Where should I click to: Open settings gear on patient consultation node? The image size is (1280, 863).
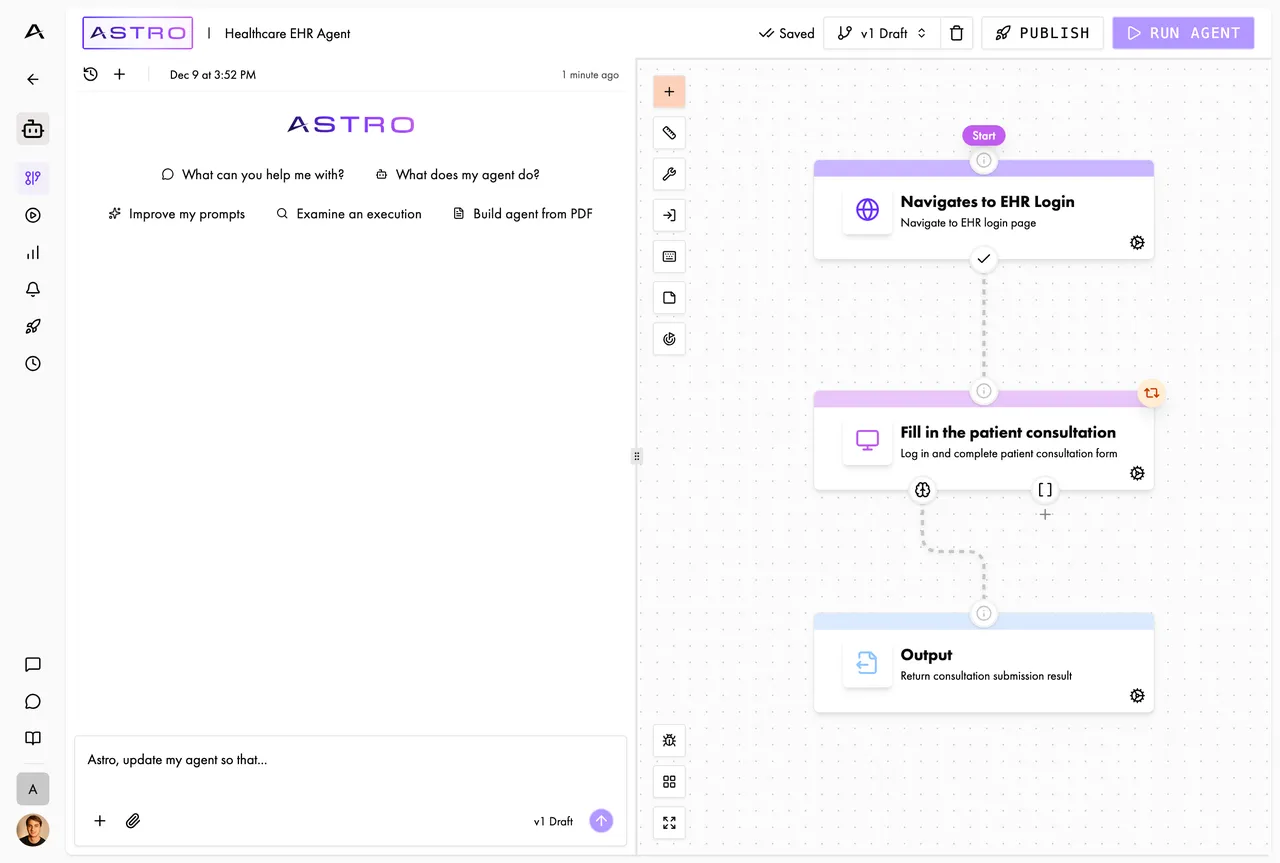pyautogui.click(x=1137, y=473)
